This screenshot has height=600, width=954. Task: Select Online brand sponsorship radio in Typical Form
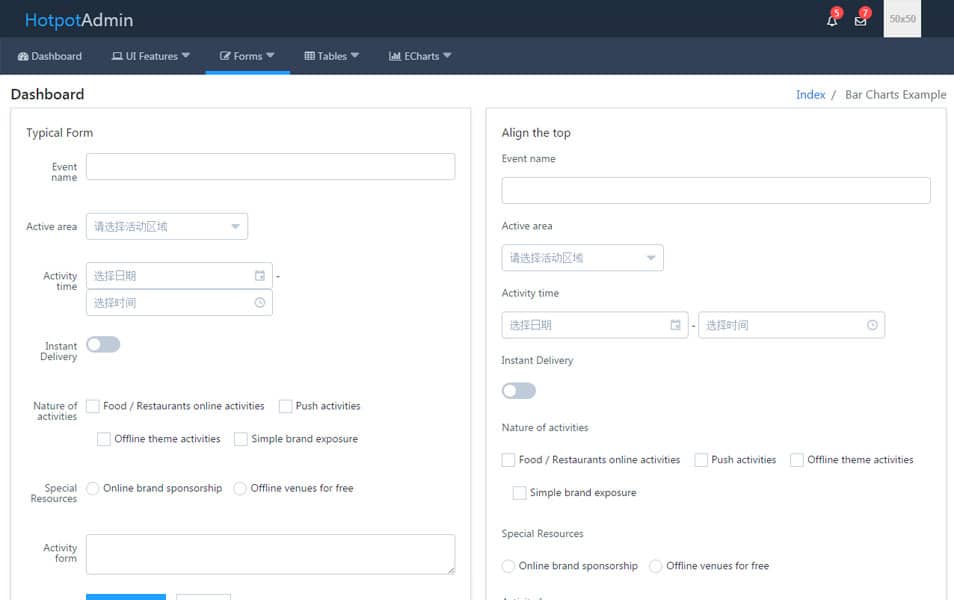92,488
